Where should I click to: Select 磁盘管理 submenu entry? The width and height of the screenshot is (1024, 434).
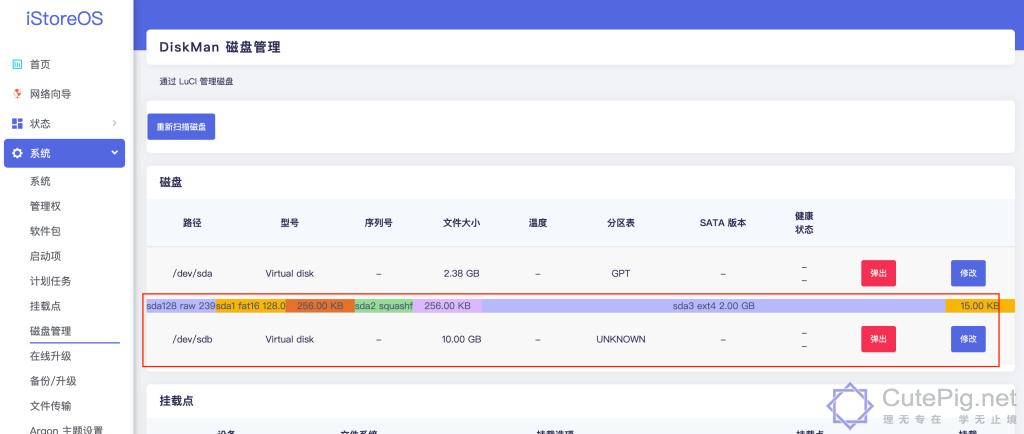pos(50,331)
